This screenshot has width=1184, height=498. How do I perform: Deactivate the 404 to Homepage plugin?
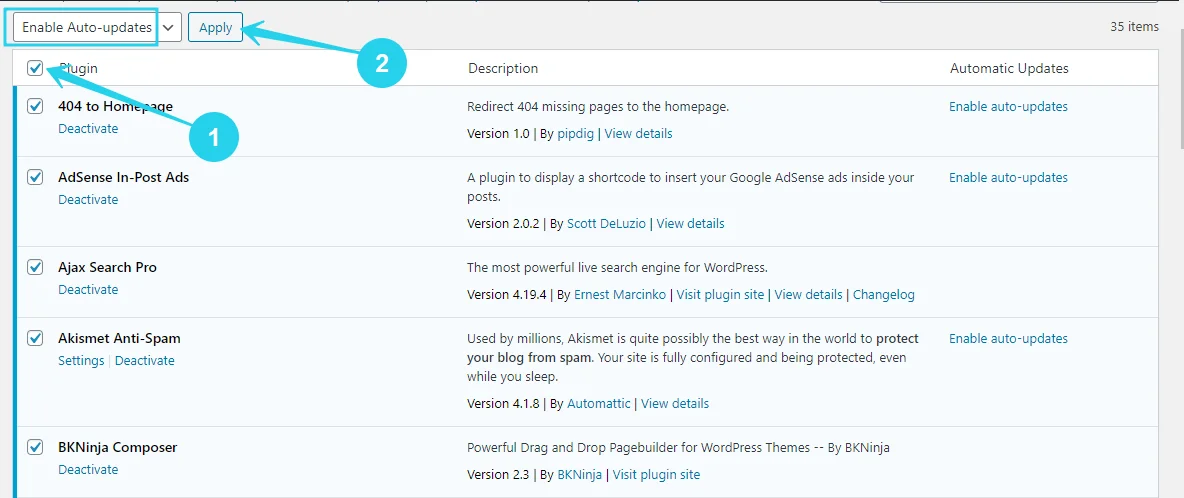pos(88,128)
